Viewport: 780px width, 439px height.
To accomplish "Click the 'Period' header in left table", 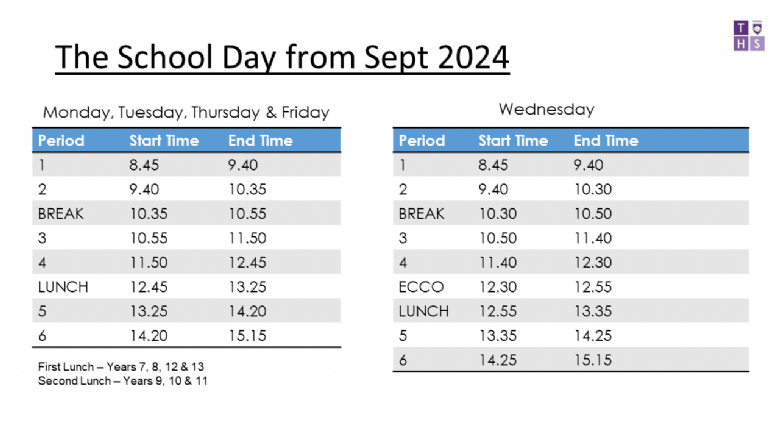I will (x=61, y=141).
